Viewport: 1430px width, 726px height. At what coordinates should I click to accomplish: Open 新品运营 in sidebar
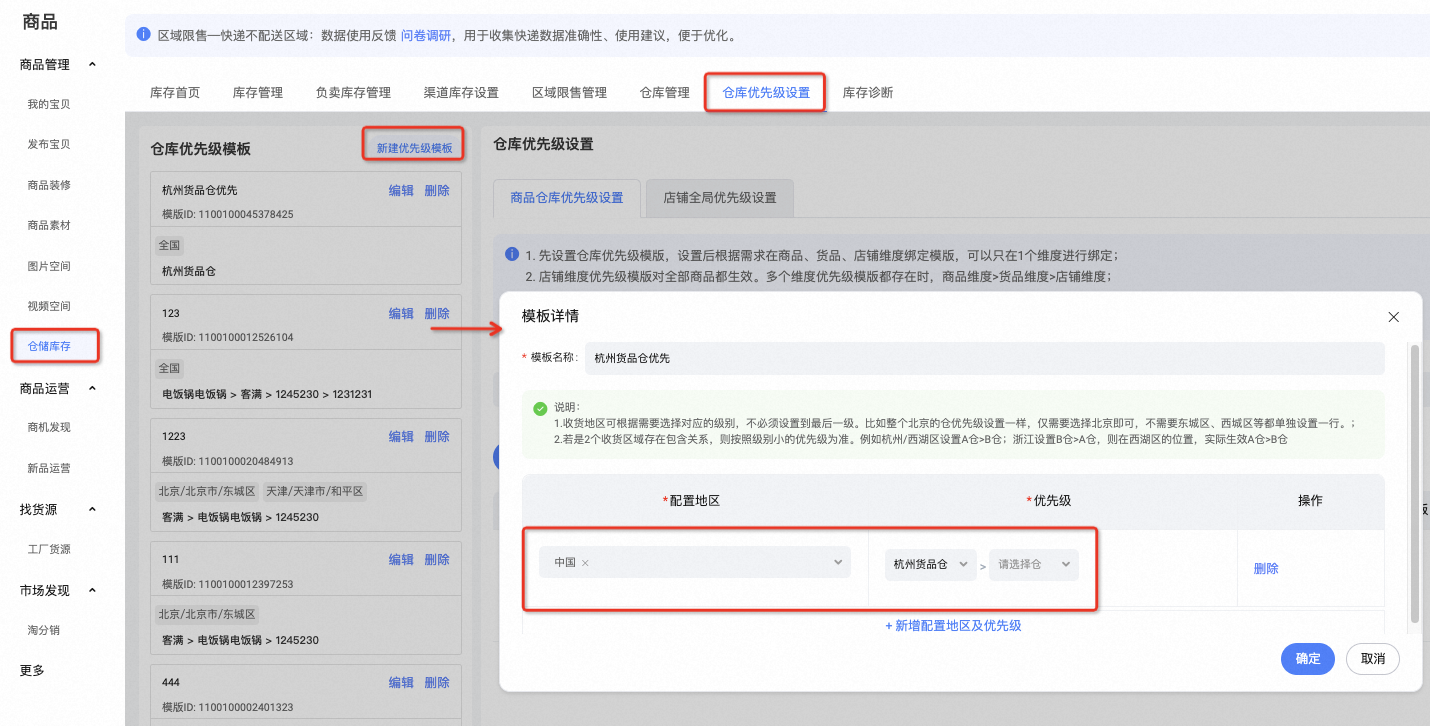[49, 468]
